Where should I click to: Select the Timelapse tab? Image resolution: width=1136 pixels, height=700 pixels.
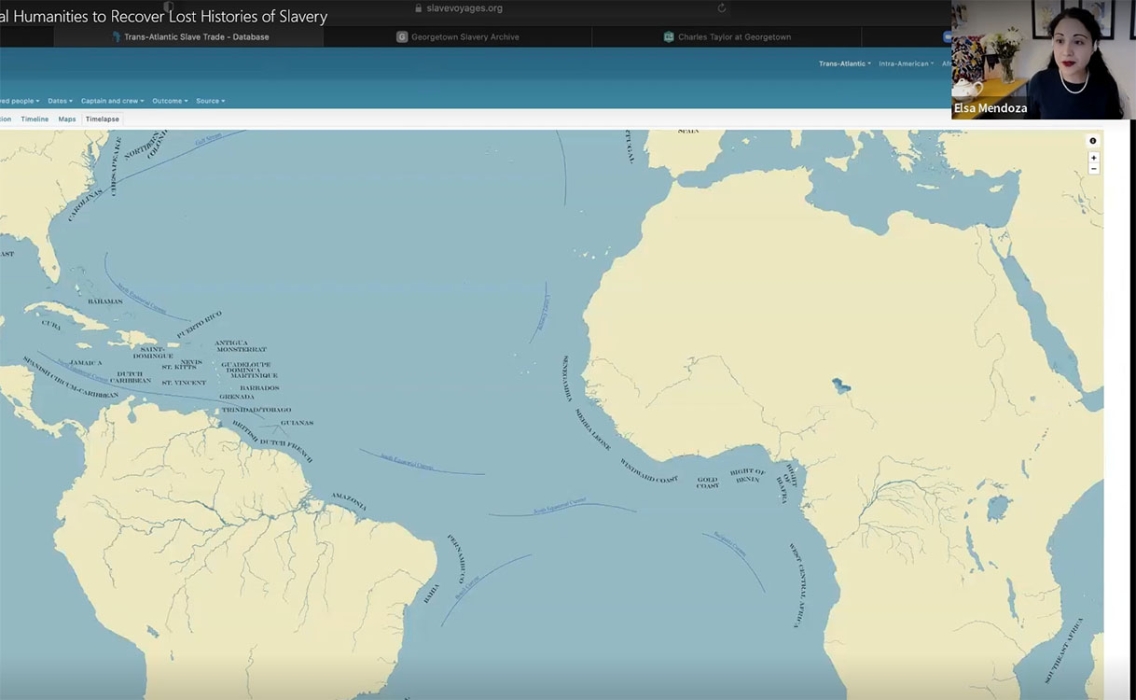tap(102, 119)
